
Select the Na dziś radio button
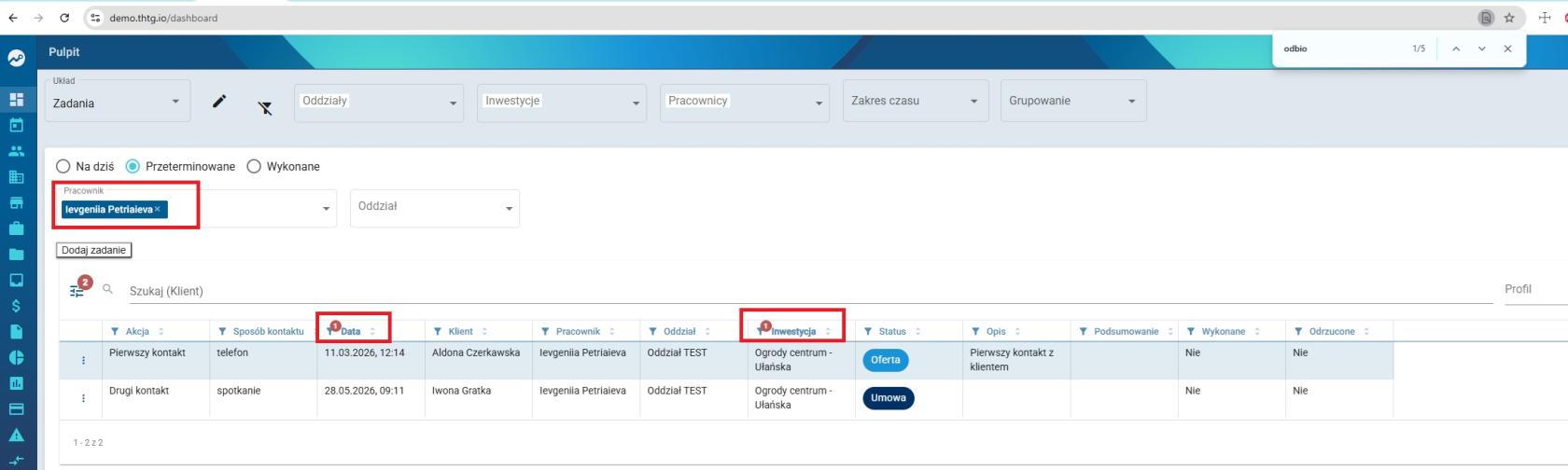tap(63, 166)
